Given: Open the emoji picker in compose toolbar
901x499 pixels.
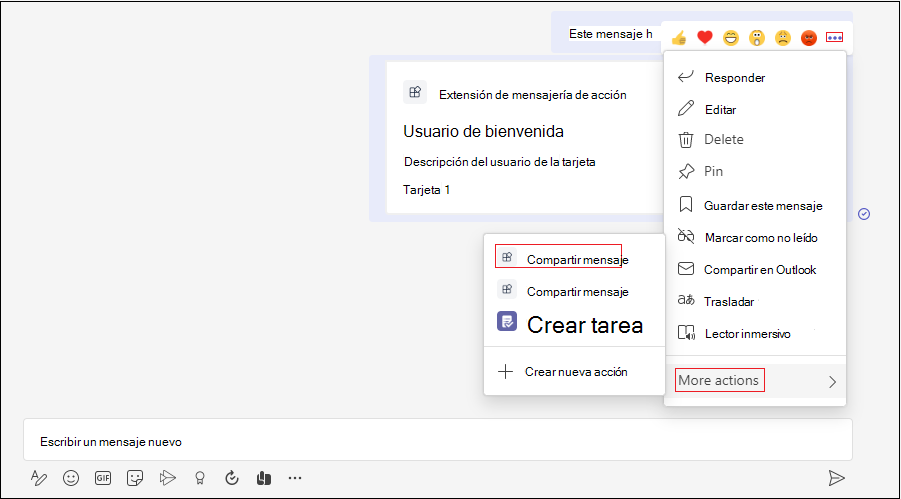Looking at the screenshot, I should [x=71, y=478].
